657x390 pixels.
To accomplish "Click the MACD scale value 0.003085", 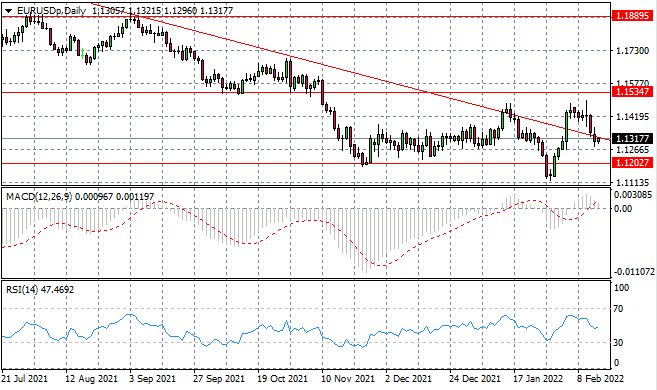I will pyautogui.click(x=633, y=194).
